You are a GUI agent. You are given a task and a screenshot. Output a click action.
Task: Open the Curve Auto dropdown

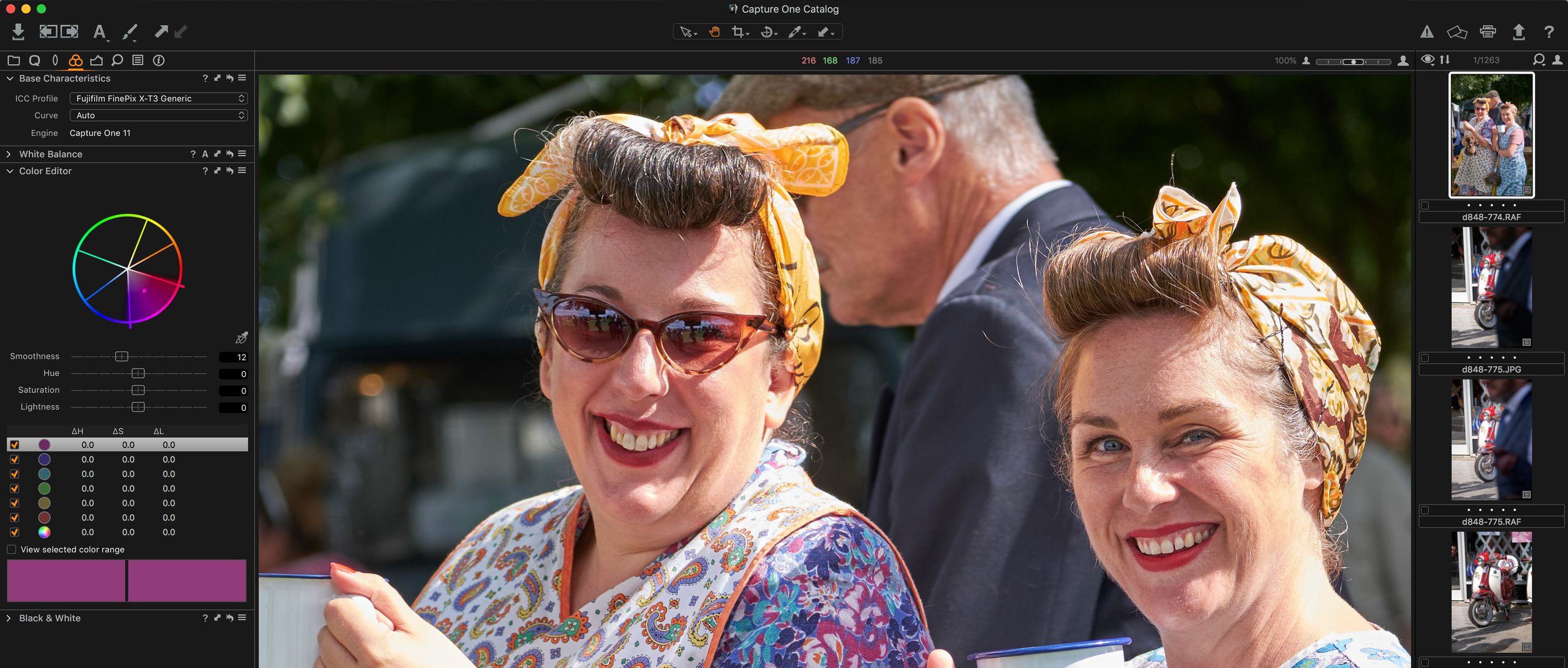(x=159, y=115)
